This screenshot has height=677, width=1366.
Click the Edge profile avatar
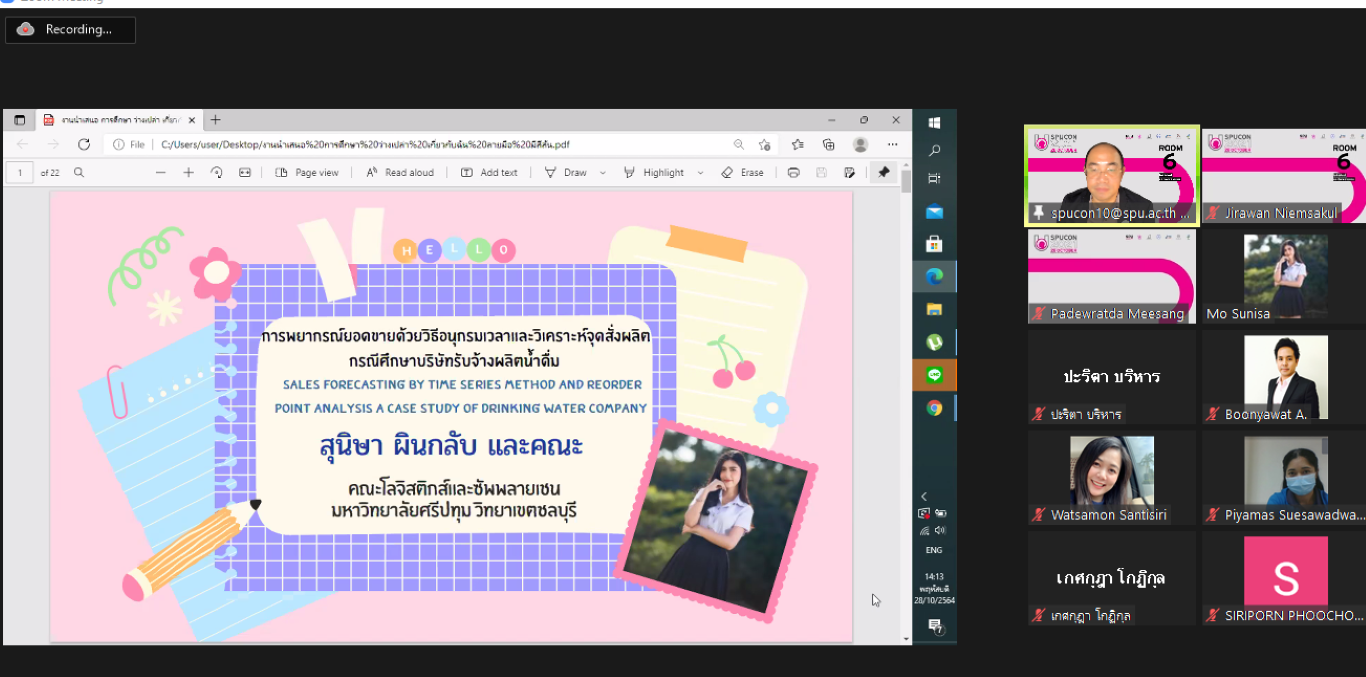tap(860, 144)
